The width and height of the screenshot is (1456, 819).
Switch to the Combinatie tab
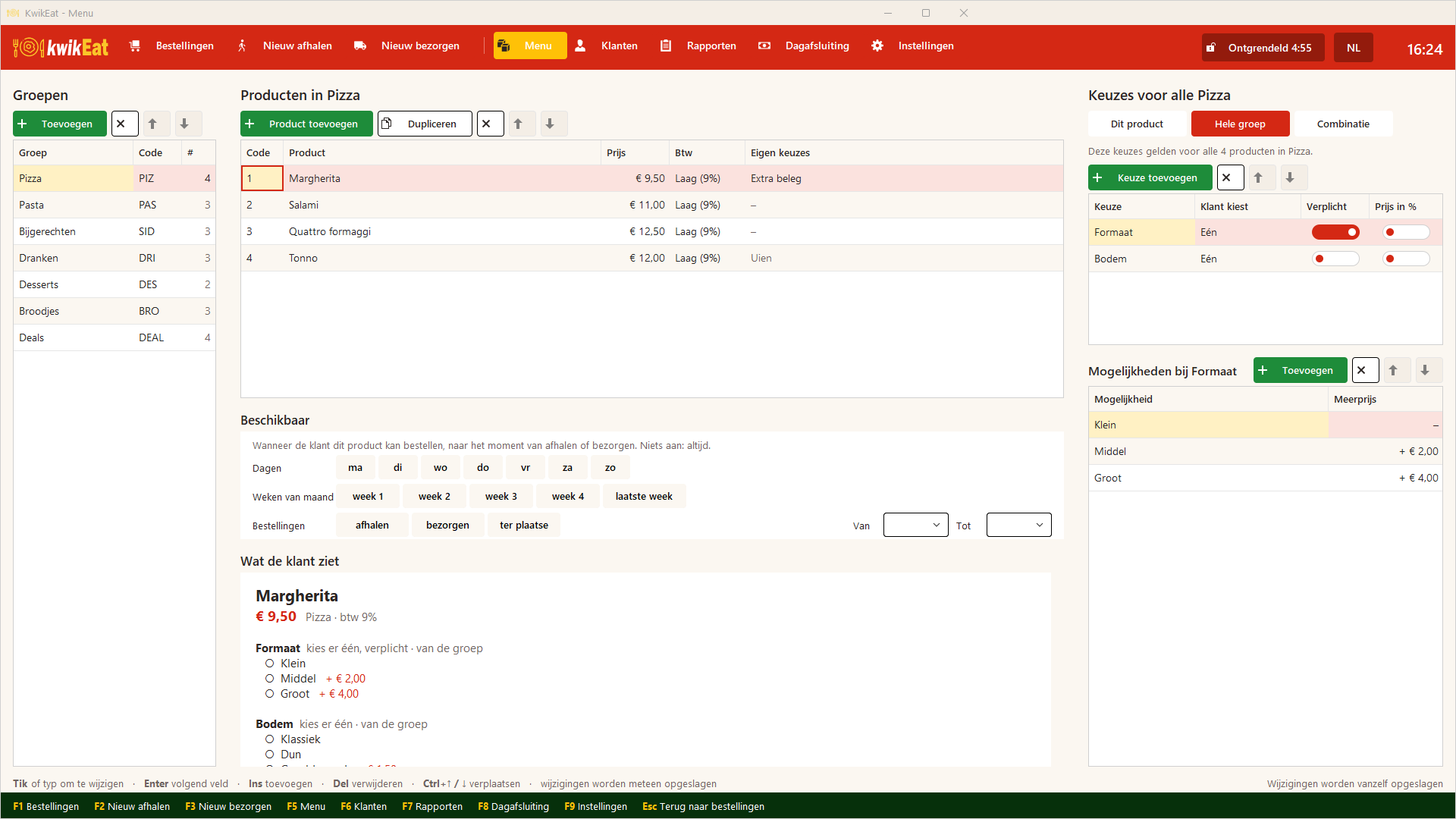pyautogui.click(x=1343, y=124)
